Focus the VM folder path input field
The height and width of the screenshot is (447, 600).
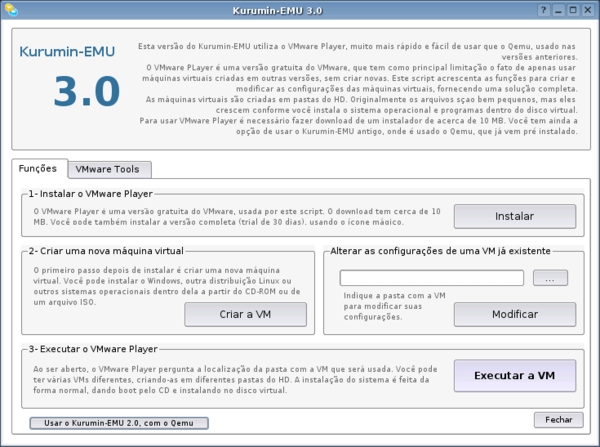coord(432,278)
